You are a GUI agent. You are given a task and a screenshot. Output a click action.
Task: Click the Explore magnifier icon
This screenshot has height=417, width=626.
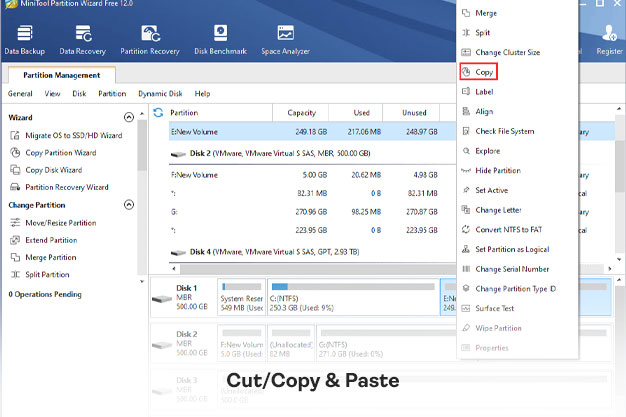[466, 151]
